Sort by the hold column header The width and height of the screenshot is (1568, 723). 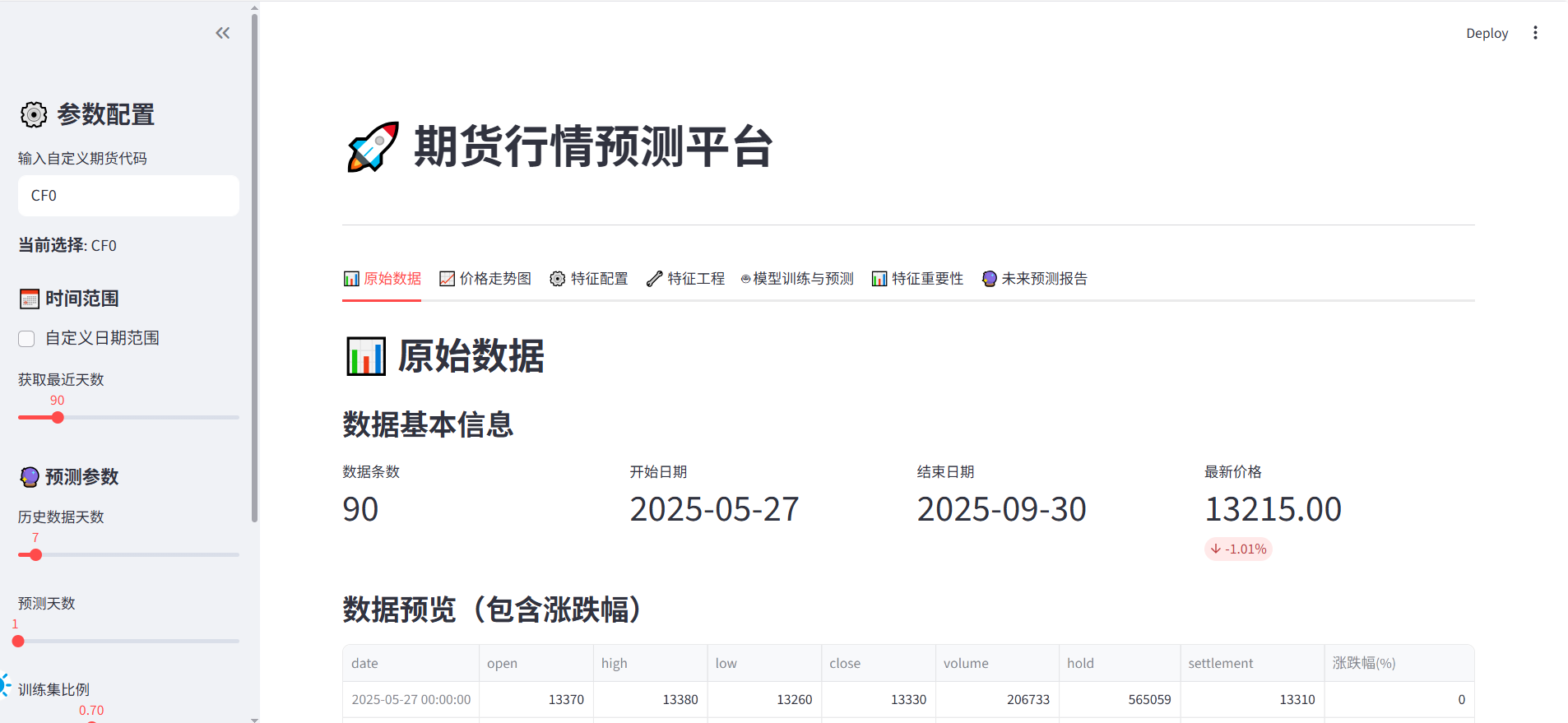(x=1120, y=663)
